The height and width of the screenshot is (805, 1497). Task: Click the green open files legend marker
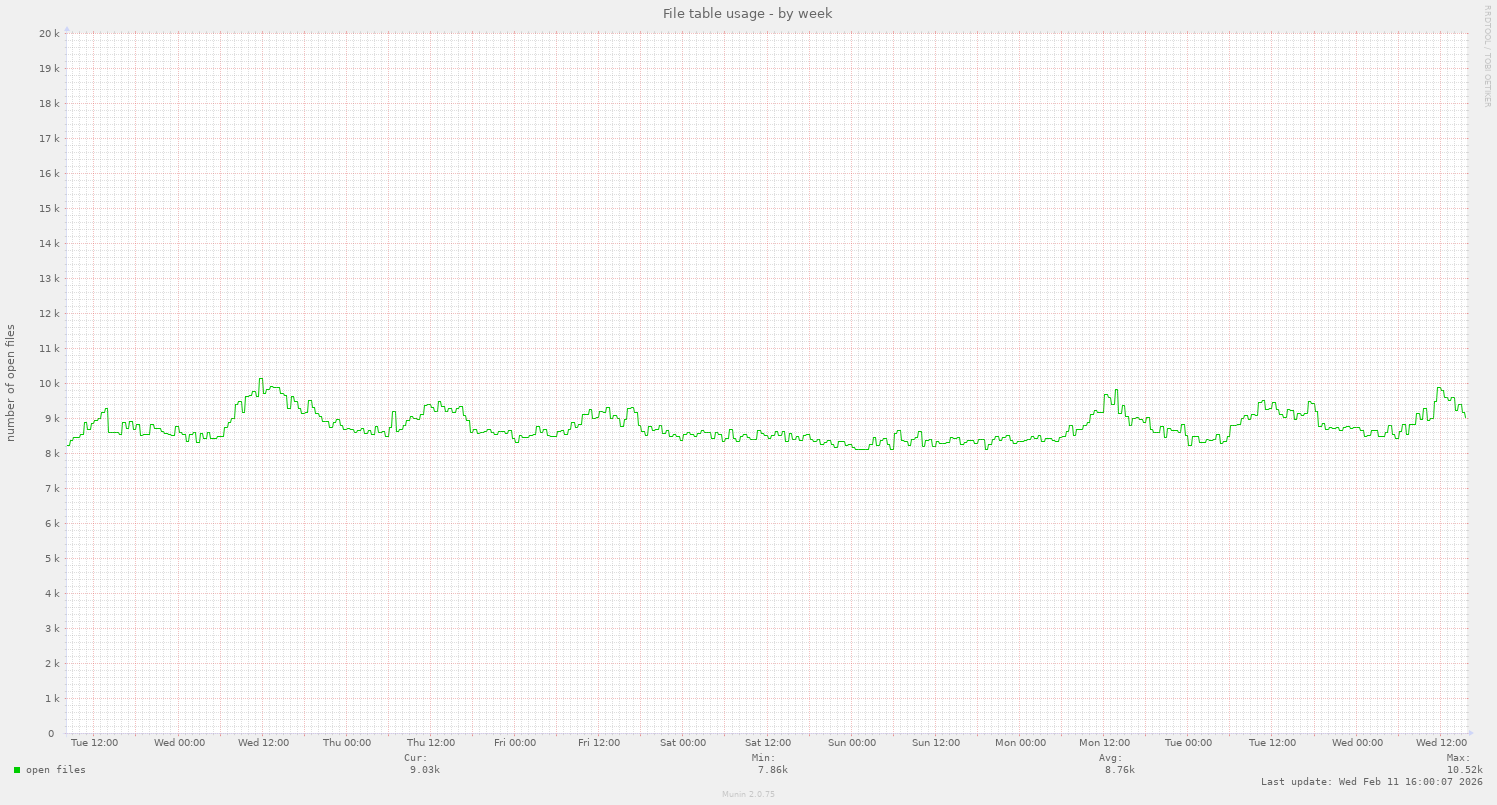(x=15, y=770)
